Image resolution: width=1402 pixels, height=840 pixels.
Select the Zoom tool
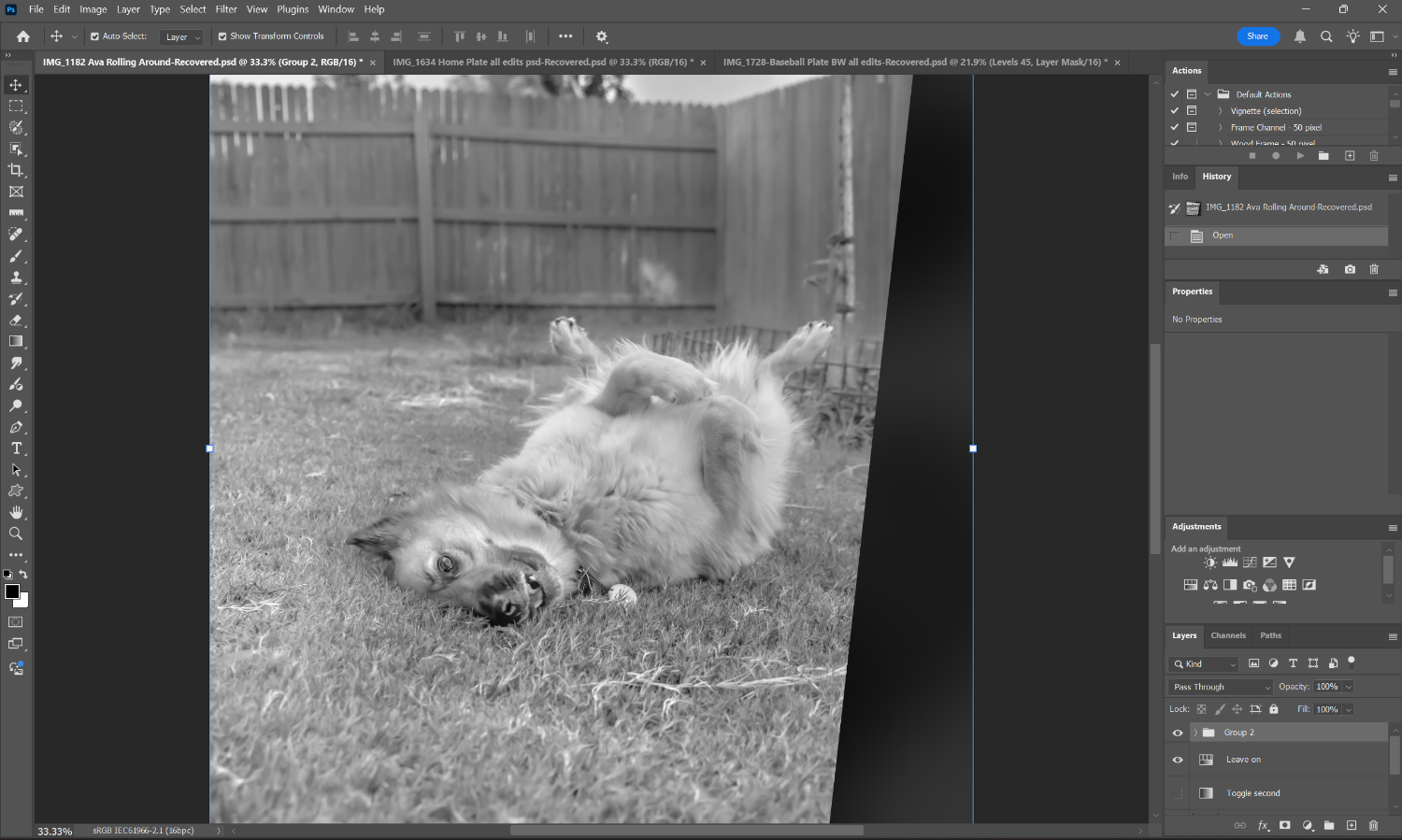[16, 534]
